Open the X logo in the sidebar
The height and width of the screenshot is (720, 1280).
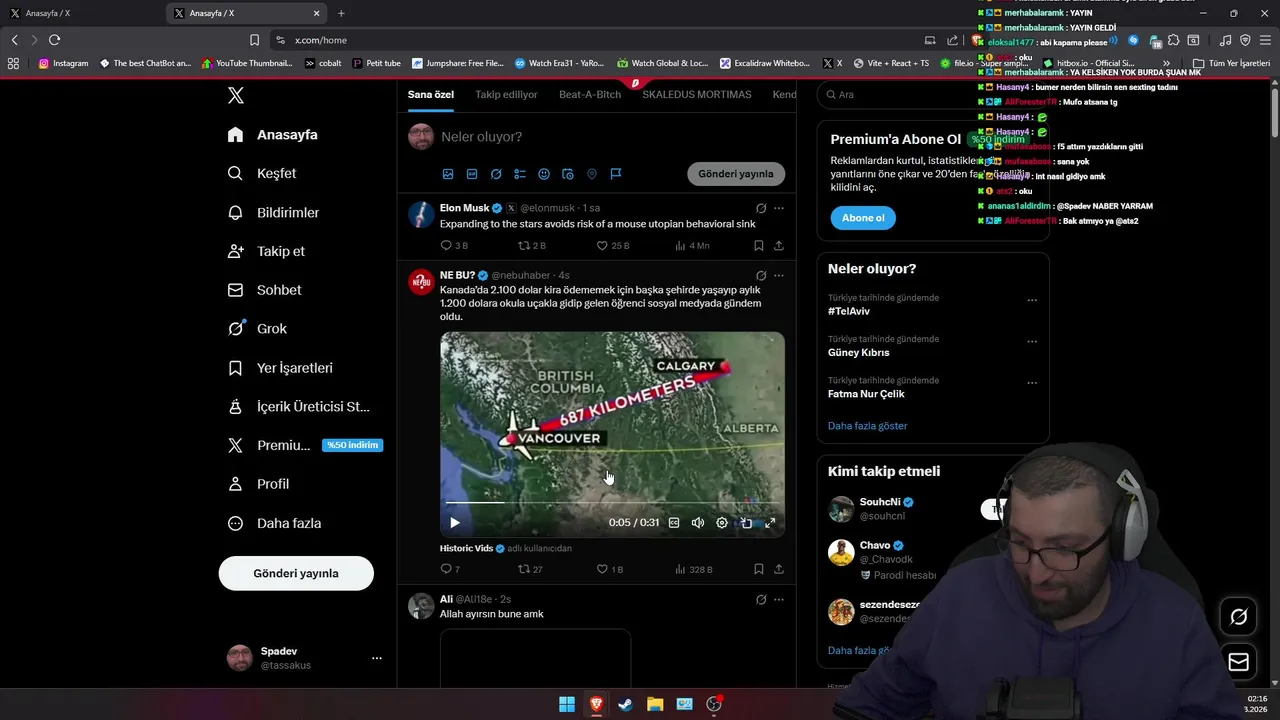click(x=236, y=95)
